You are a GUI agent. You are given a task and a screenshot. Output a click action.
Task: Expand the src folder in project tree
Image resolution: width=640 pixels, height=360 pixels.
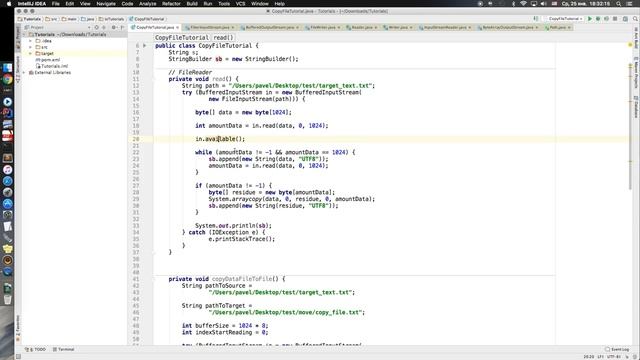(31, 47)
